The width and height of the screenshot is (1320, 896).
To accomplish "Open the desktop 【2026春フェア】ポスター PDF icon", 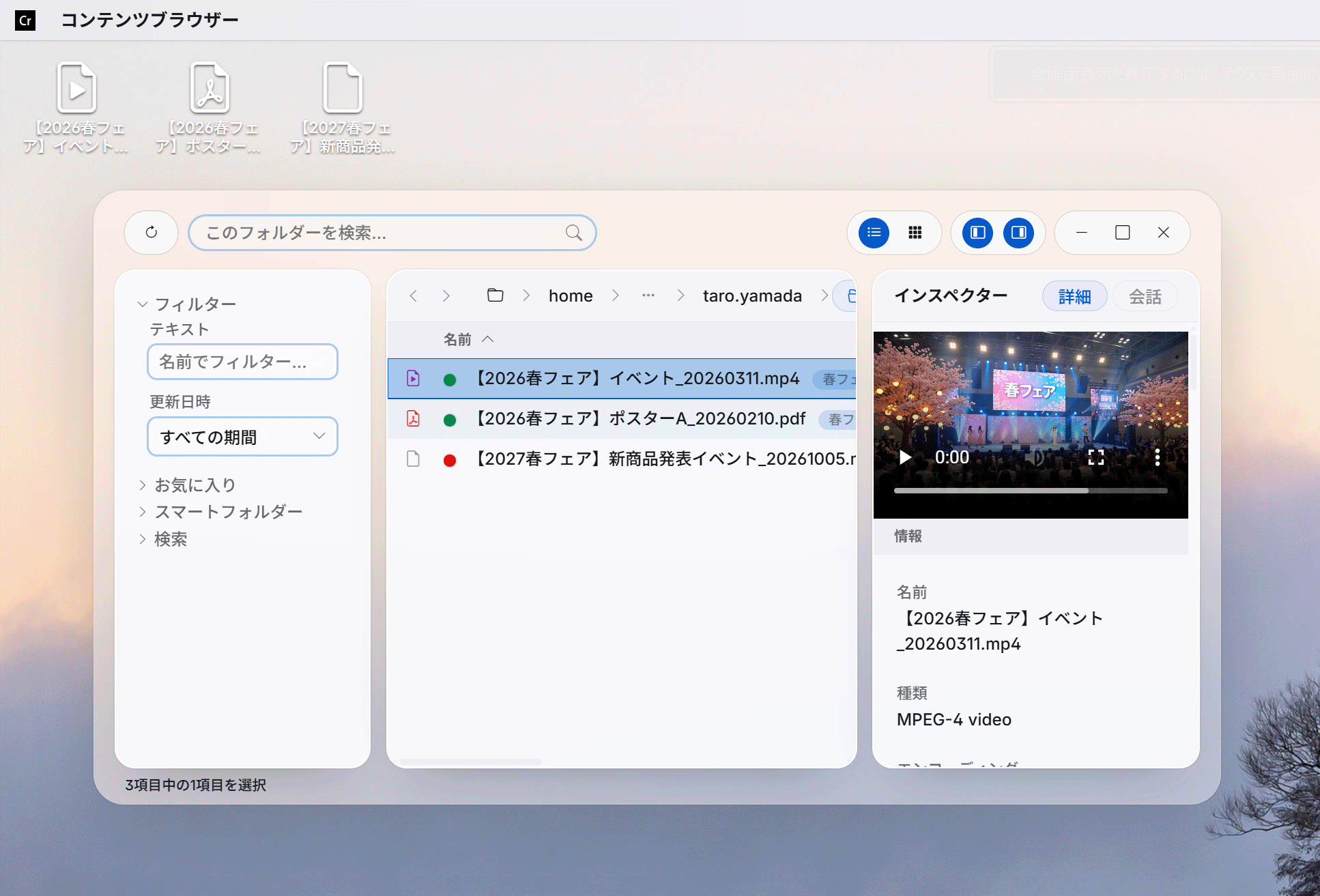I will click(x=209, y=108).
